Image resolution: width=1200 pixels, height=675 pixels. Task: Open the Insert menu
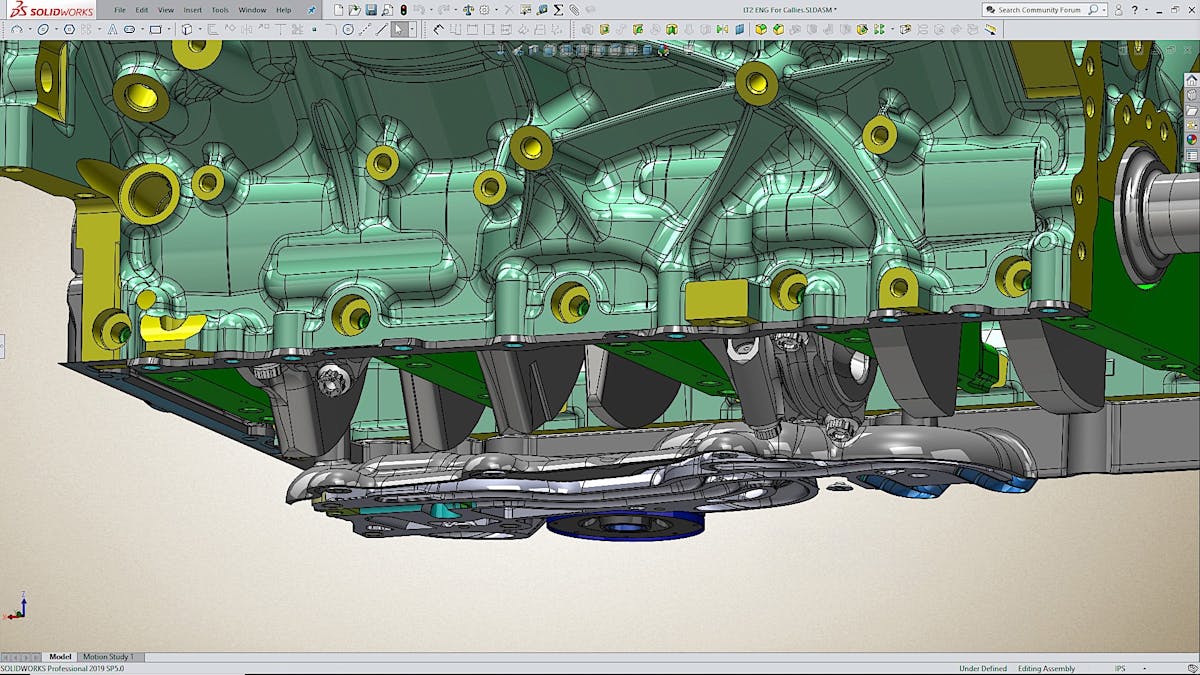tap(192, 10)
